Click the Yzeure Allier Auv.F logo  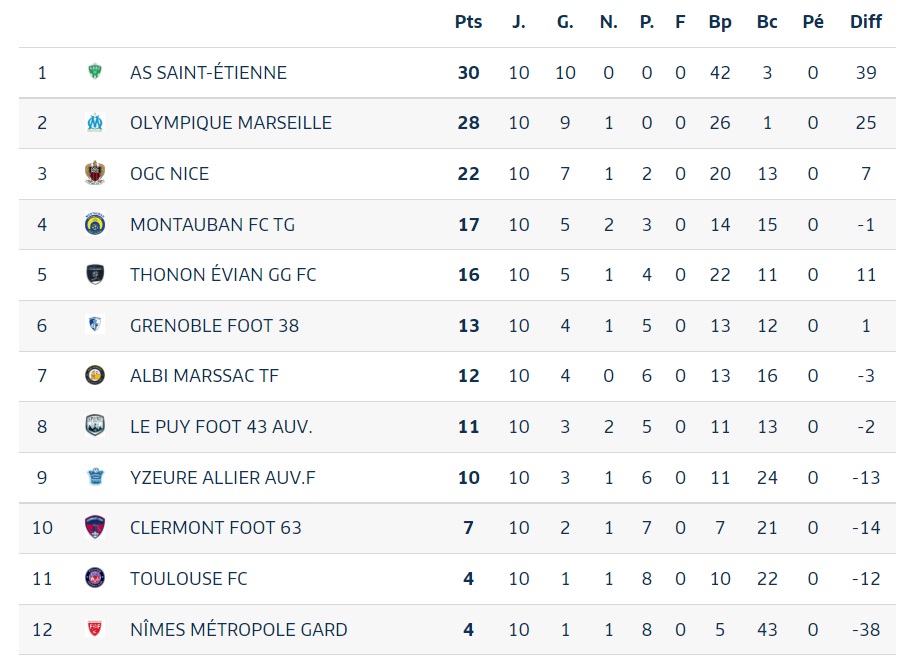click(95, 477)
